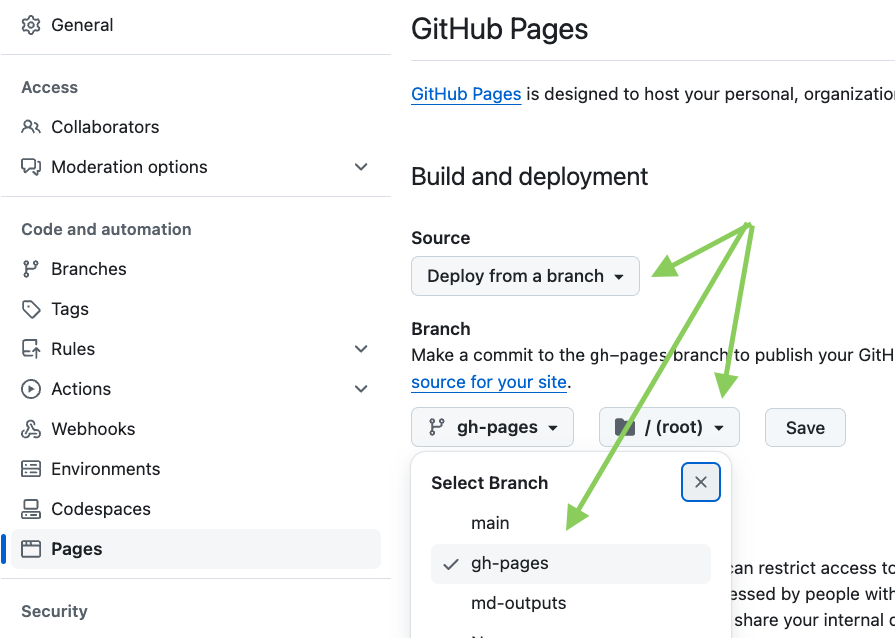Click the Codespaces icon
This screenshot has width=895, height=638.
tap(31, 509)
